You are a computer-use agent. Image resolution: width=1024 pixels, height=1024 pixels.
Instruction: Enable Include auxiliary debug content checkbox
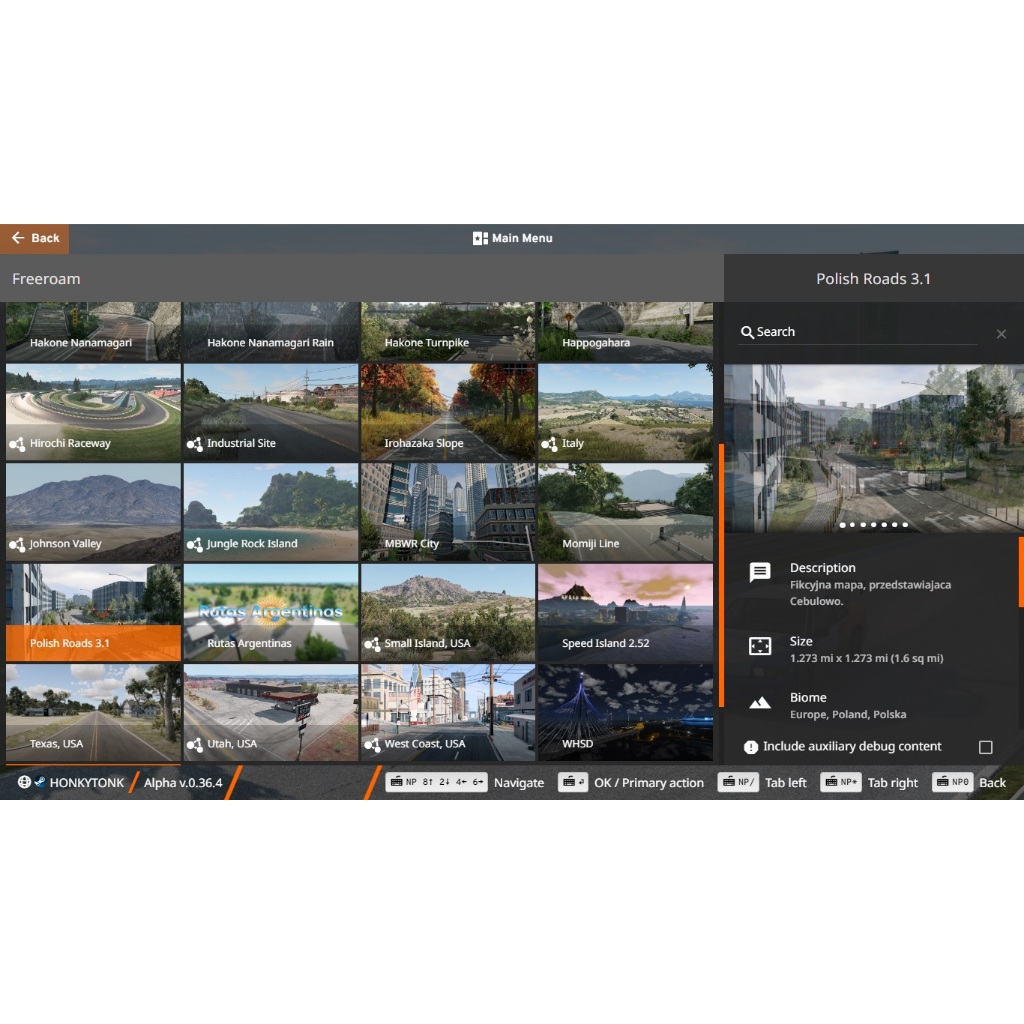(x=985, y=746)
